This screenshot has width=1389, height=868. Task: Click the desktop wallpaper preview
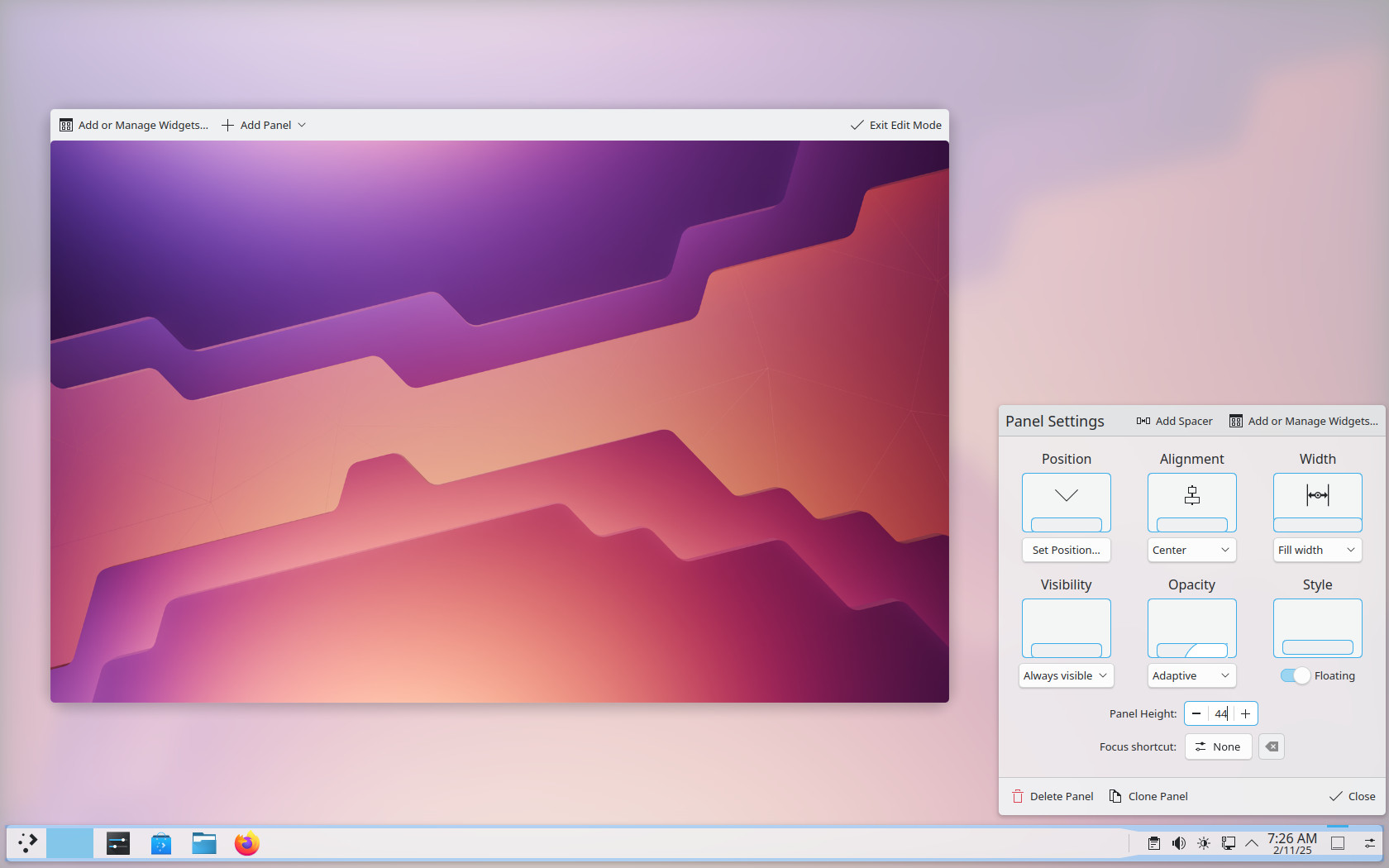pos(499,422)
